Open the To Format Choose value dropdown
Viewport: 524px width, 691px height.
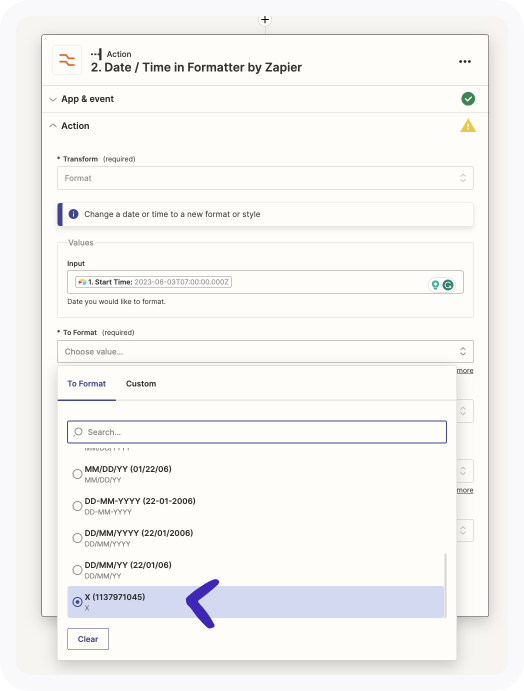tap(265, 352)
